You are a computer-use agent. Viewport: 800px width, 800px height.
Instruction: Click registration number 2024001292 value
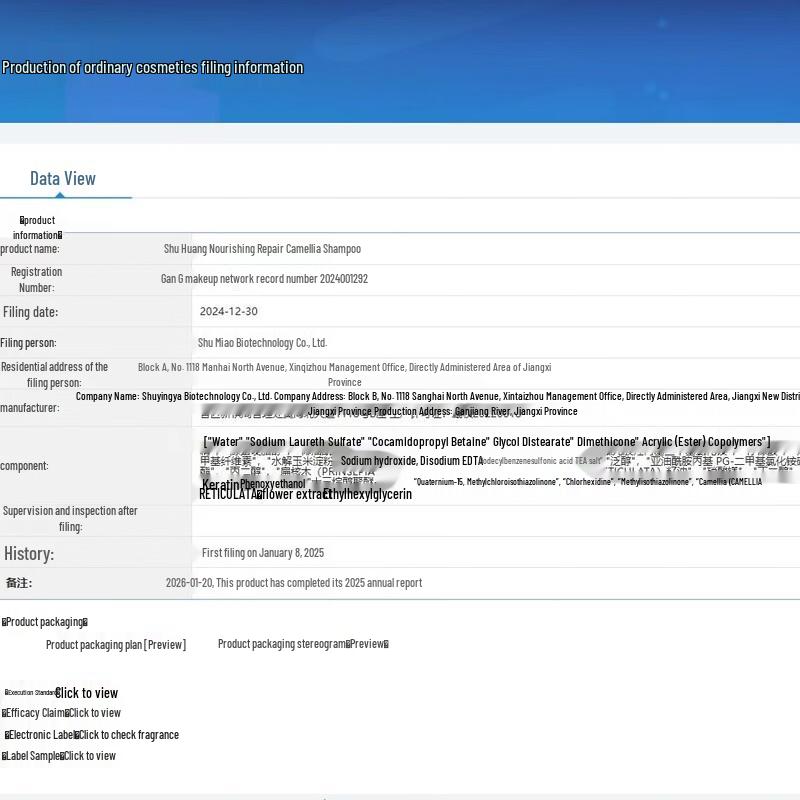[x=264, y=279]
